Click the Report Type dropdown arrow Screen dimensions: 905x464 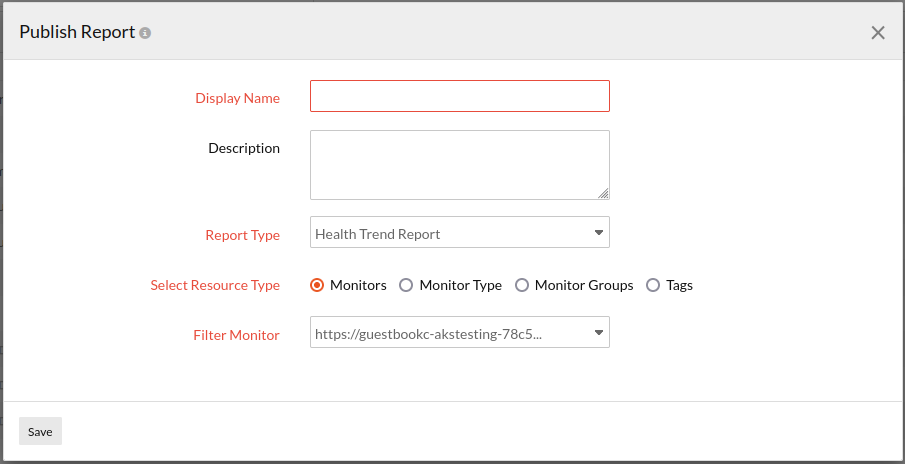tap(599, 233)
